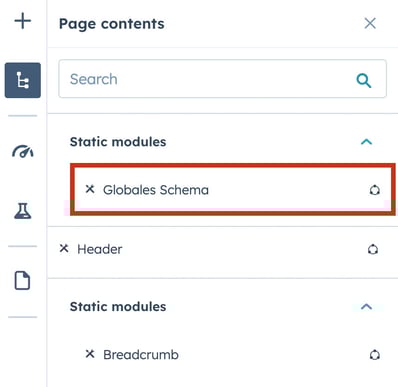Click into the Search field
The image size is (398, 387).
222,79
